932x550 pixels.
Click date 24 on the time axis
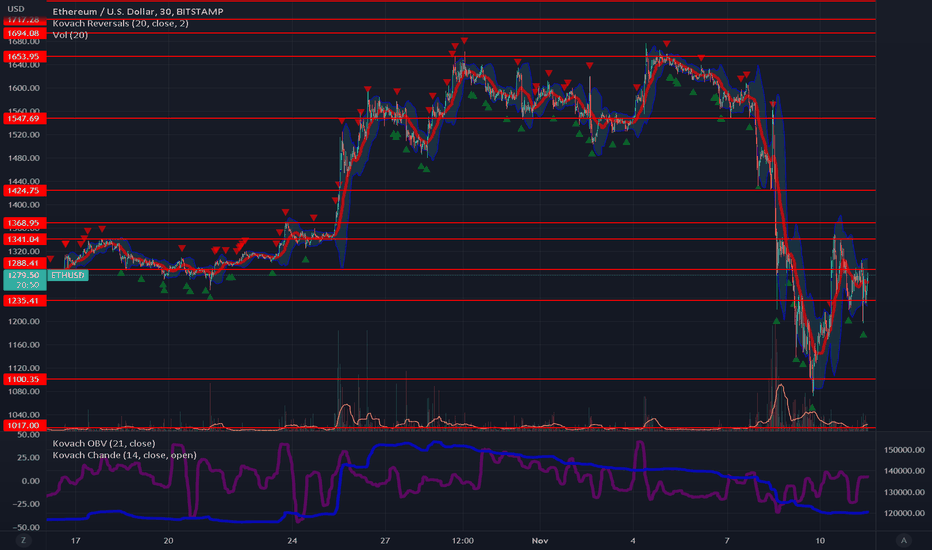tap(292, 540)
